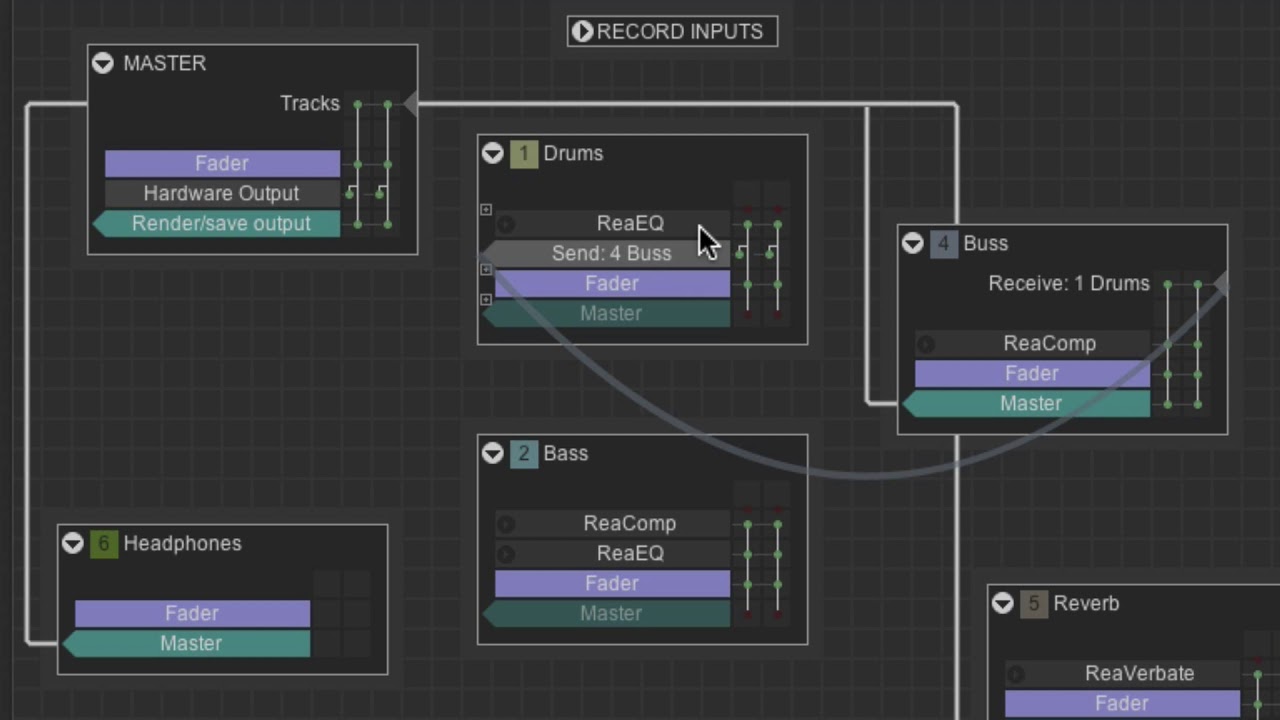This screenshot has height=720, width=1280.
Task: Toggle ReaEQ bypass icon in Drums
Action: click(x=506, y=224)
